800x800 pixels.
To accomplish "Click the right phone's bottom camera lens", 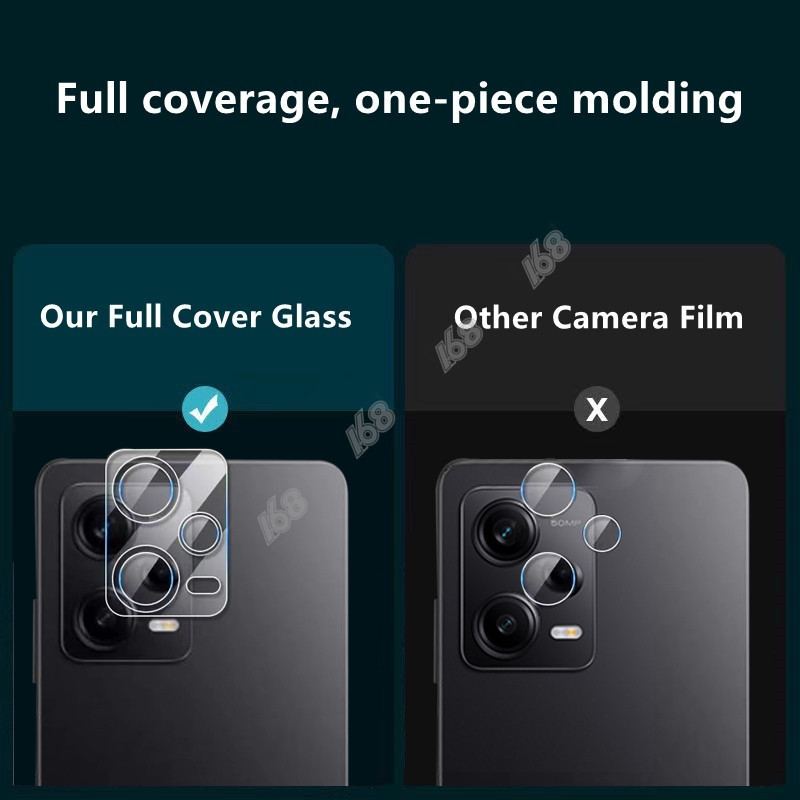I will [506, 623].
